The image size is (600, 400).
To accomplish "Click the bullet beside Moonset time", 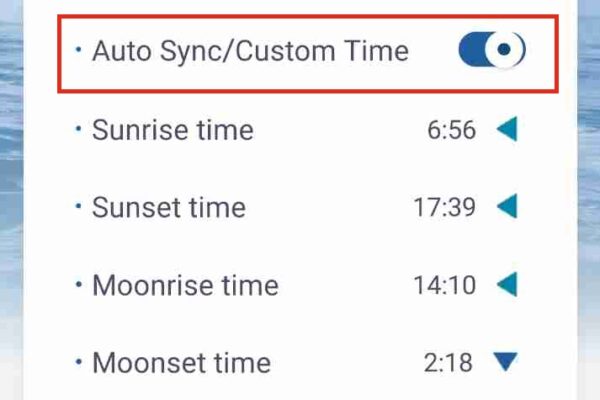I will pyautogui.click(x=78, y=361).
